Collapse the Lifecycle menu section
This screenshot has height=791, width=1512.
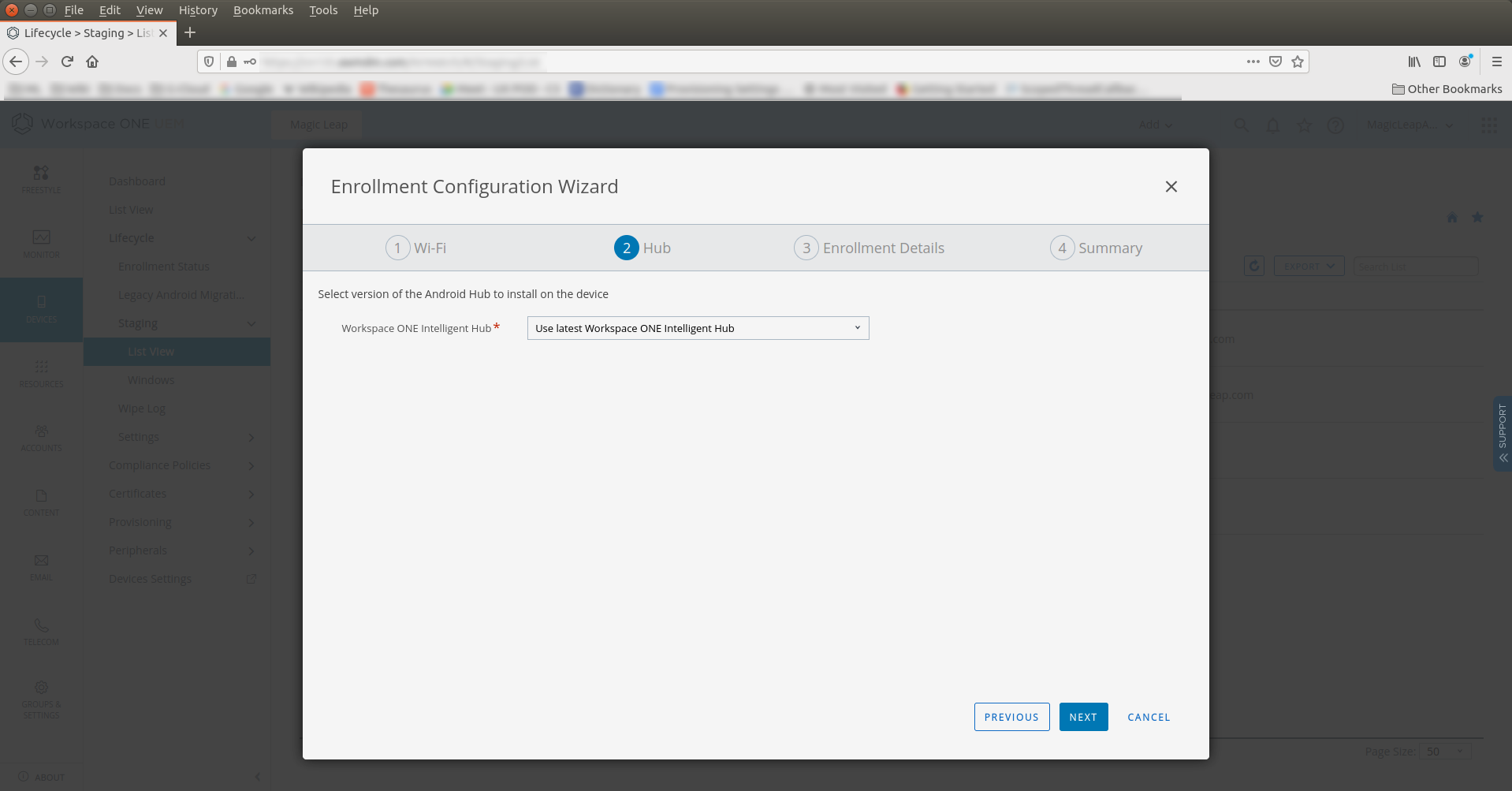coord(251,238)
